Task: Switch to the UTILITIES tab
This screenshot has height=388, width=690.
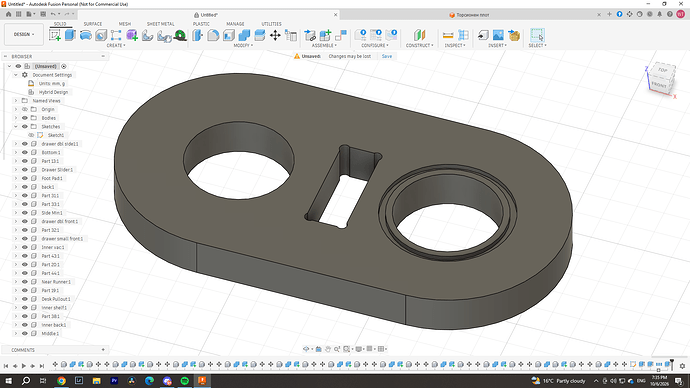Action: 272,24
